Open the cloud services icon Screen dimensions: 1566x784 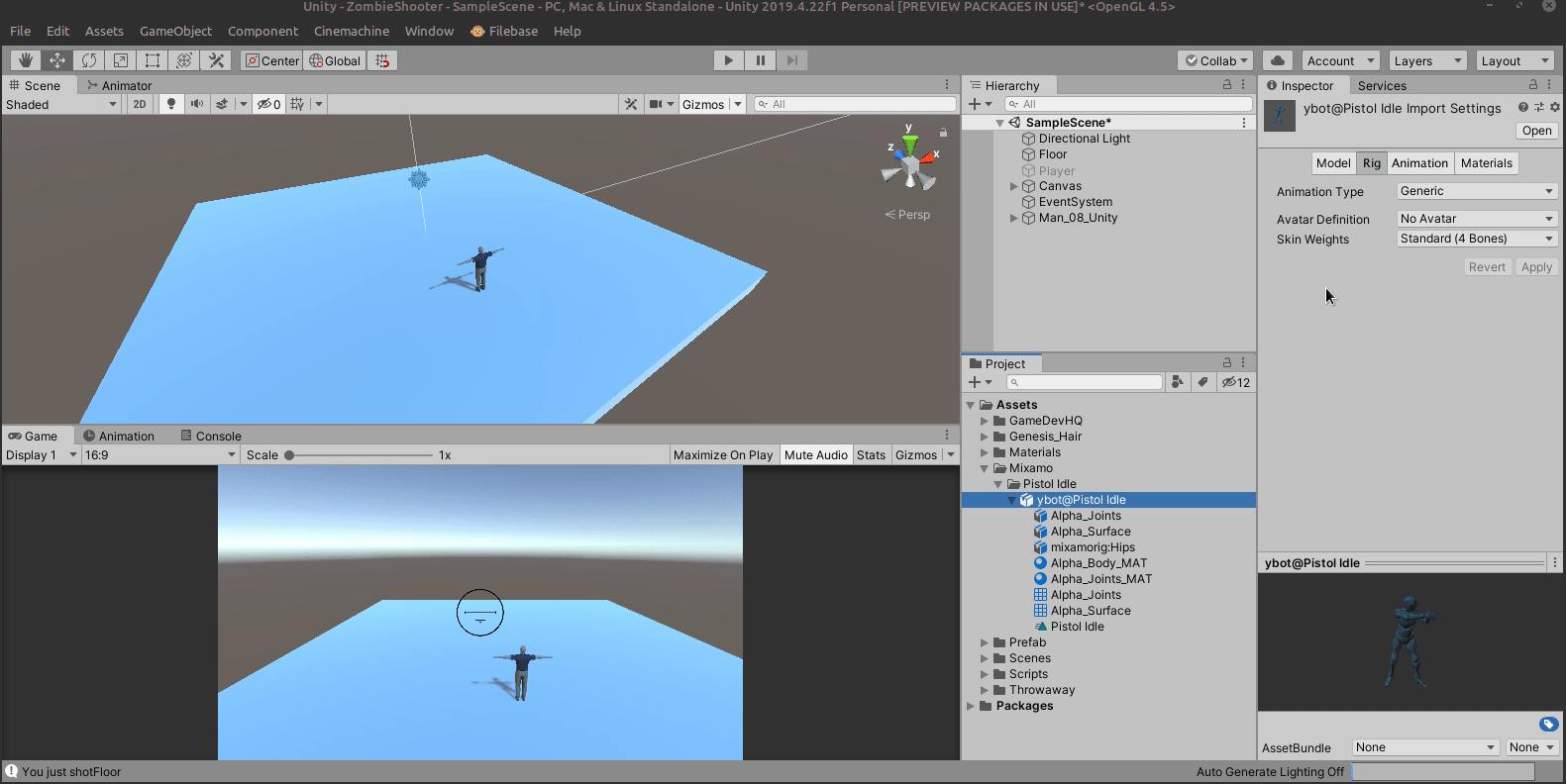(1278, 60)
